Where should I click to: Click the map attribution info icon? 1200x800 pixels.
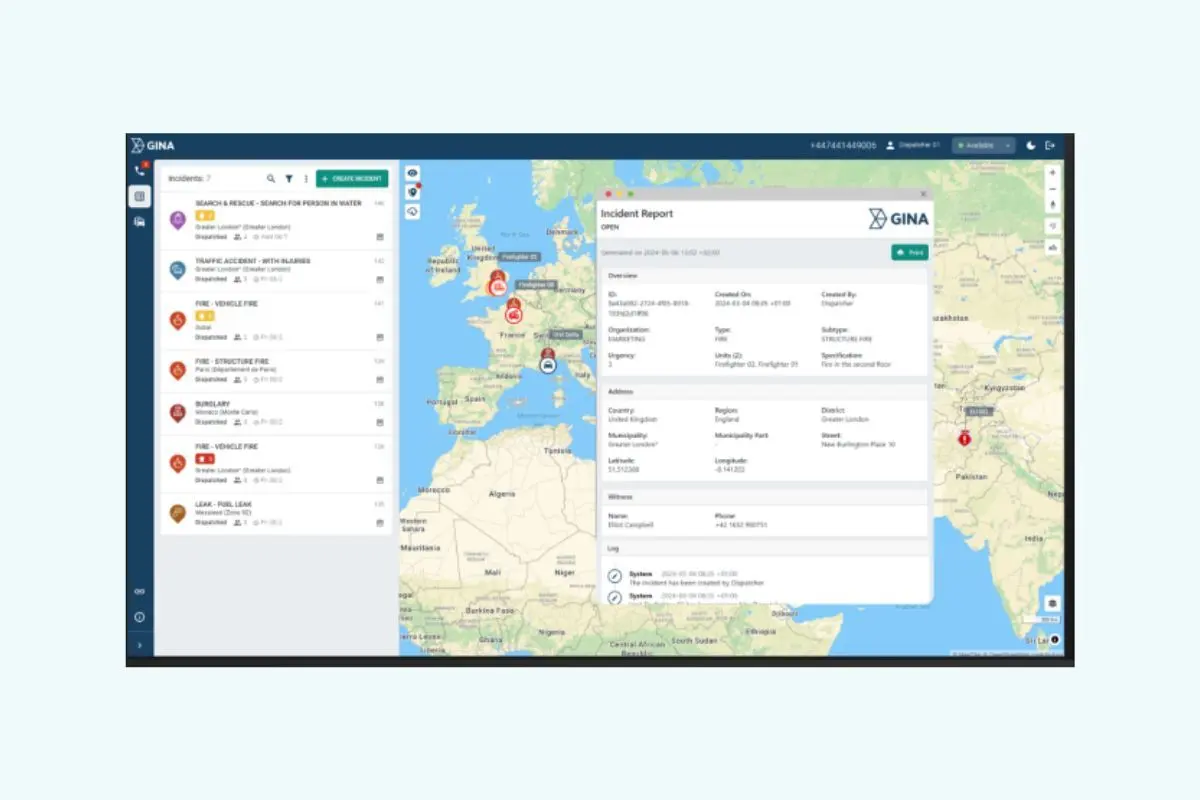(x=1054, y=640)
